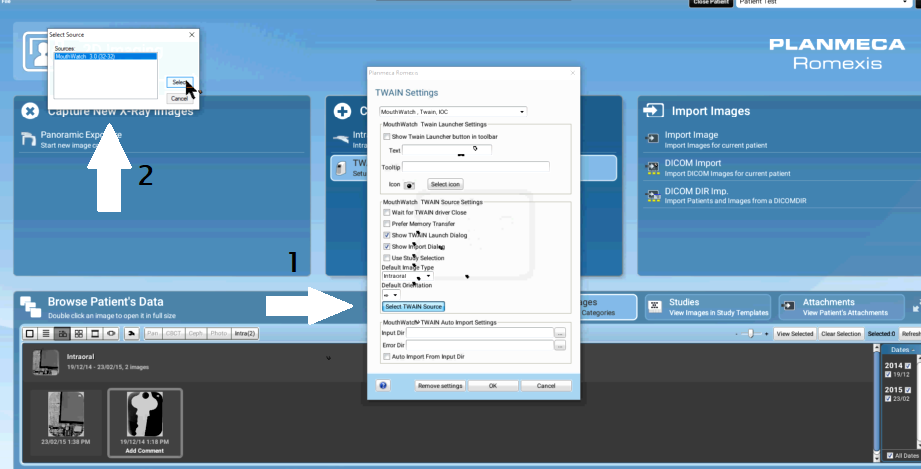Screen dimensions: 921x469
Task: Enable Use Study Selection
Action: click(x=386, y=258)
